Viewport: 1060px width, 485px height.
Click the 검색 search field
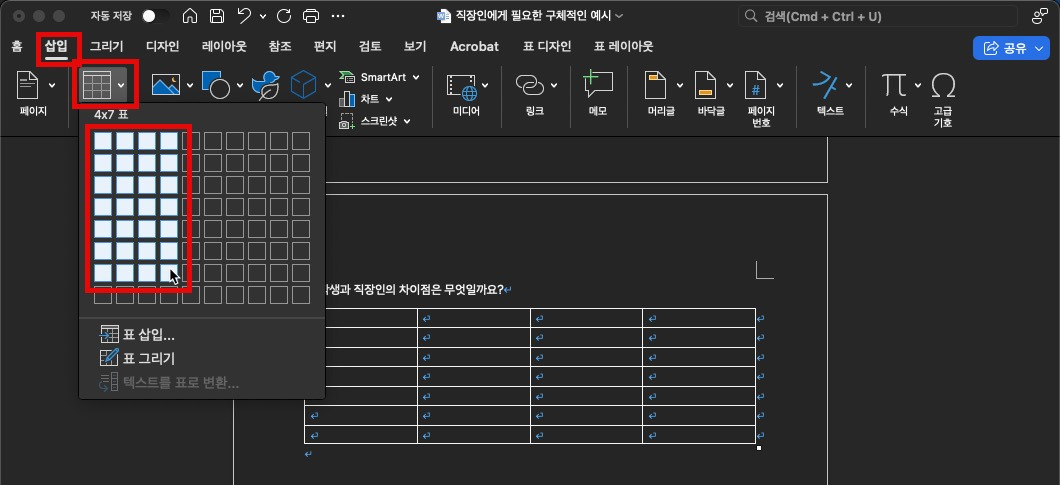[877, 16]
